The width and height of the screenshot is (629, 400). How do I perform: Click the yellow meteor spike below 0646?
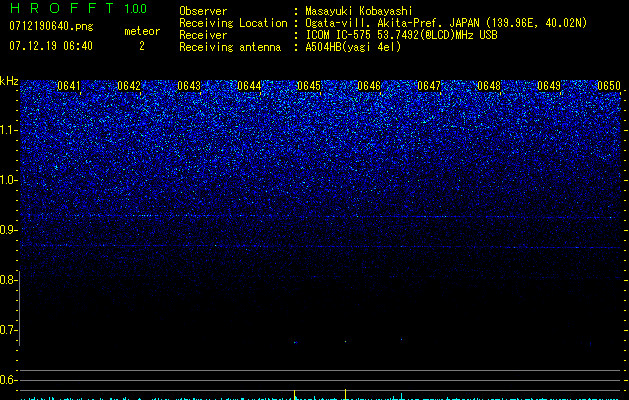click(x=345, y=394)
